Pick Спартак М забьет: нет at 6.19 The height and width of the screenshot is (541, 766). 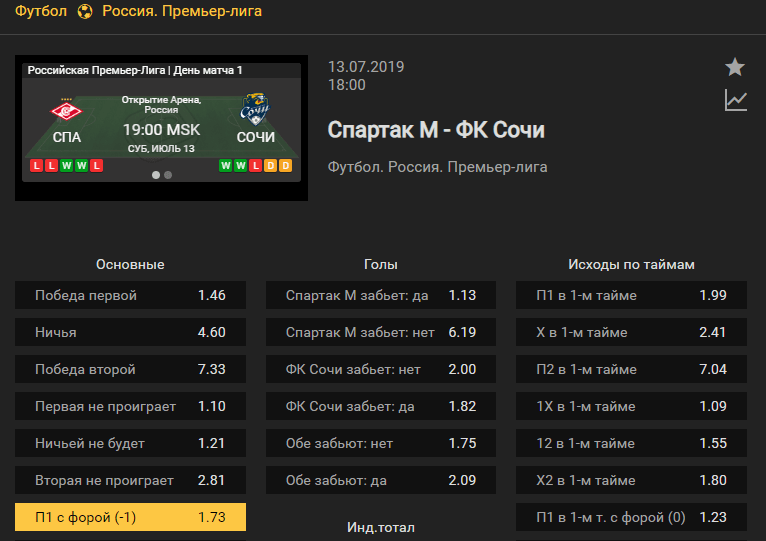pos(381,332)
